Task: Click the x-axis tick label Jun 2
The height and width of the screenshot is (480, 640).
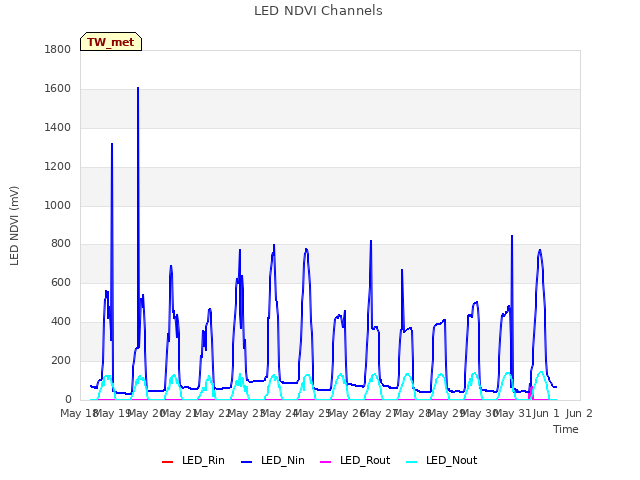Action: pyautogui.click(x=579, y=413)
